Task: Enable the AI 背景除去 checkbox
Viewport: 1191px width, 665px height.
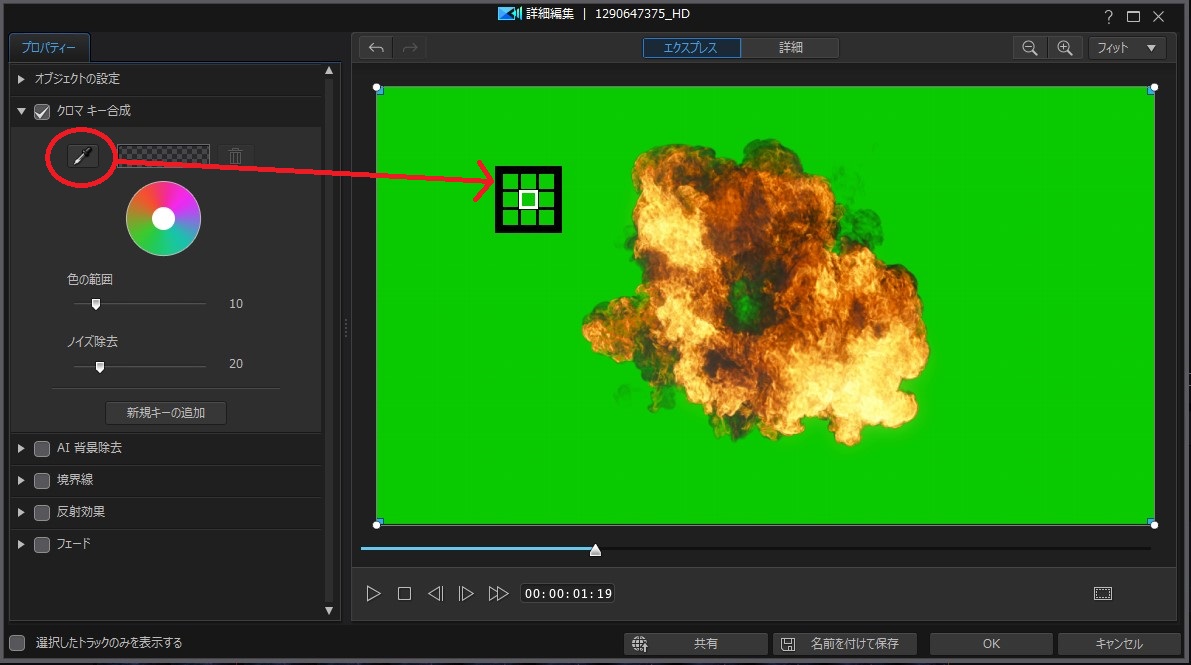Action: coord(42,449)
